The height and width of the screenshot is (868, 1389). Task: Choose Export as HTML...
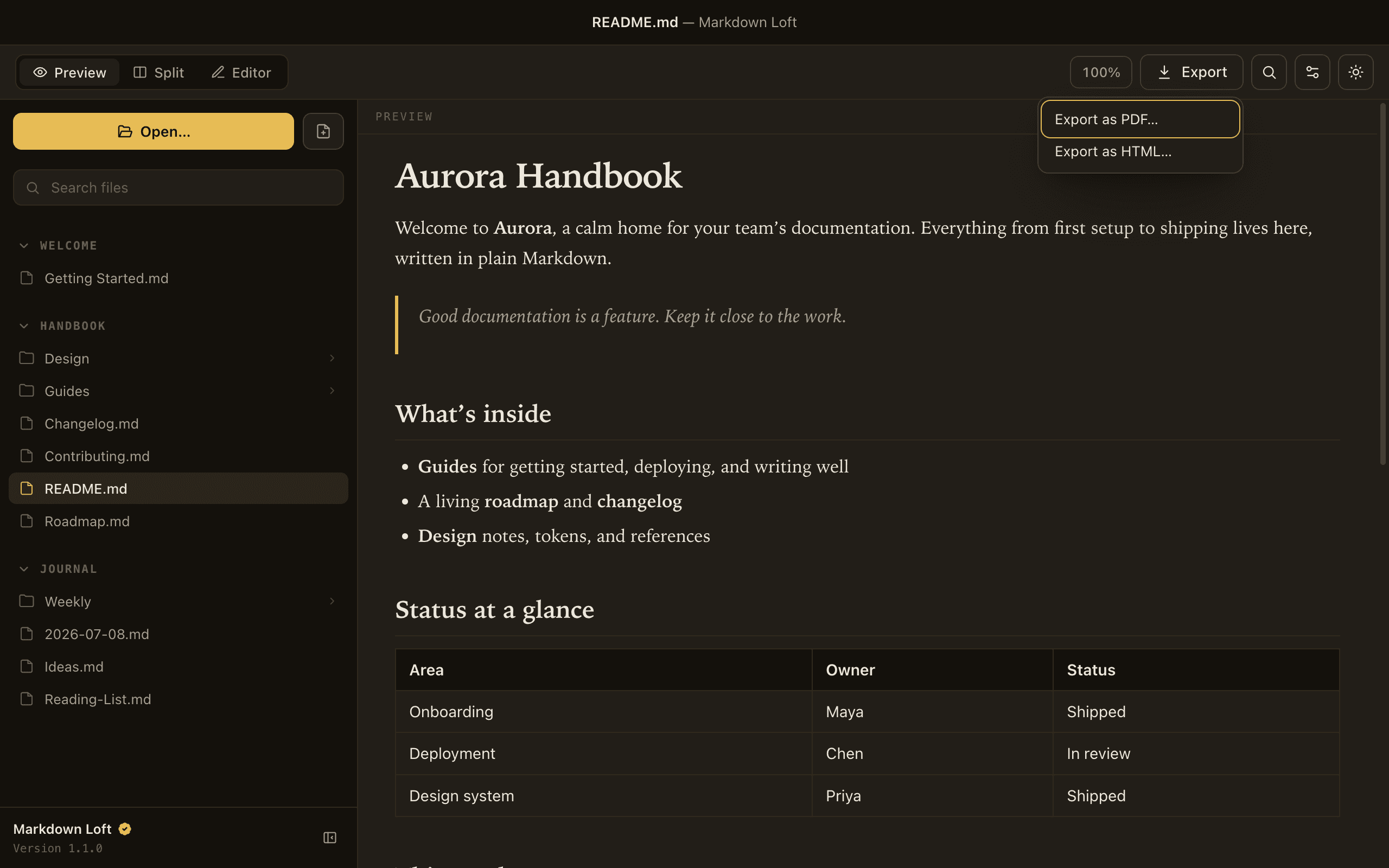coord(1140,151)
